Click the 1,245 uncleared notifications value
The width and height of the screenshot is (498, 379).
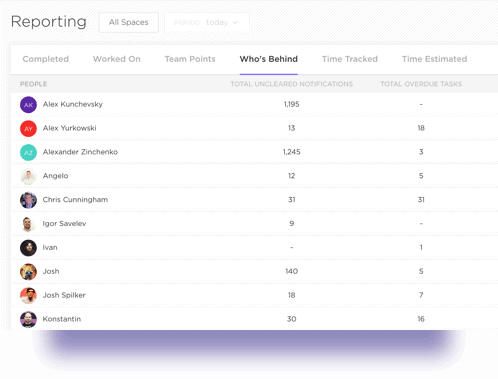(292, 152)
